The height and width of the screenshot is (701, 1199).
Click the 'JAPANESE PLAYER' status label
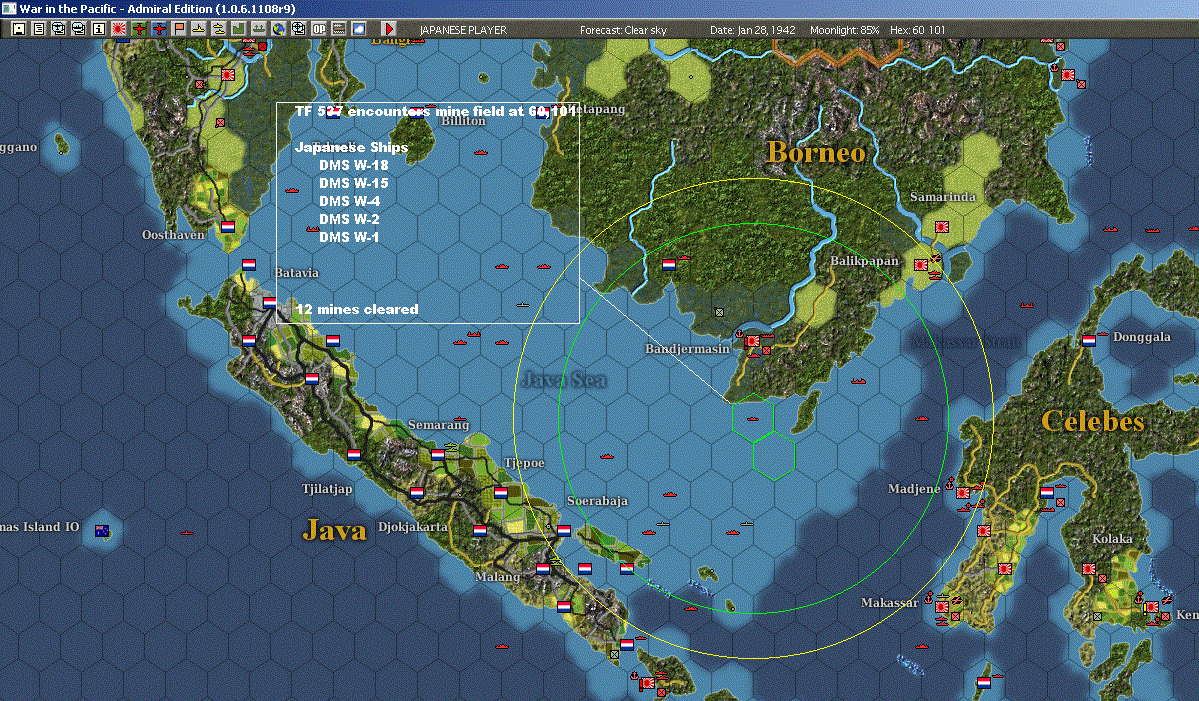pyautogui.click(x=463, y=30)
